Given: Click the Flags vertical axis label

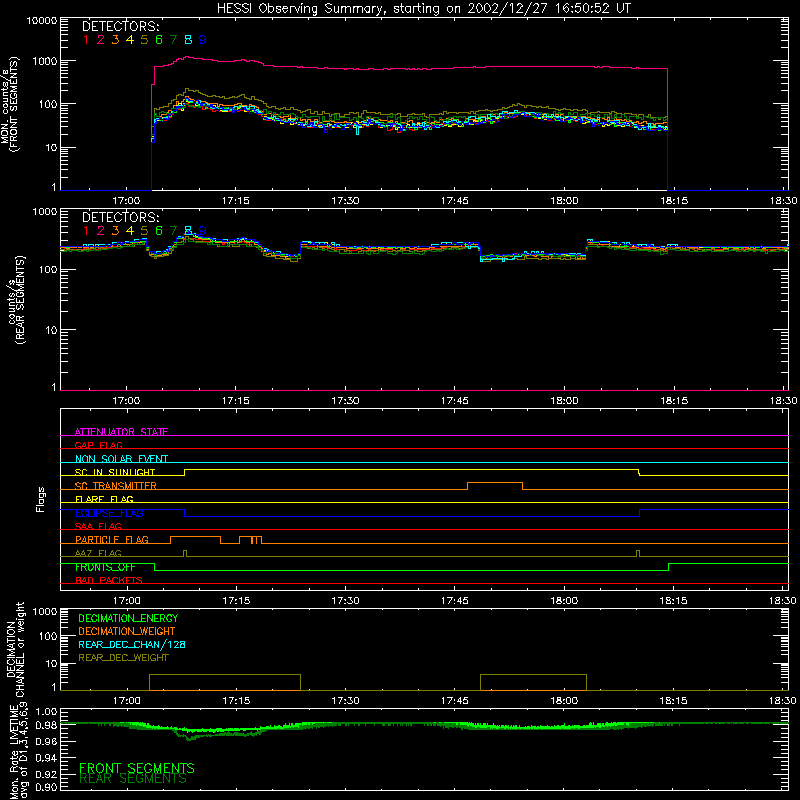Looking at the screenshot, I should point(41,499).
